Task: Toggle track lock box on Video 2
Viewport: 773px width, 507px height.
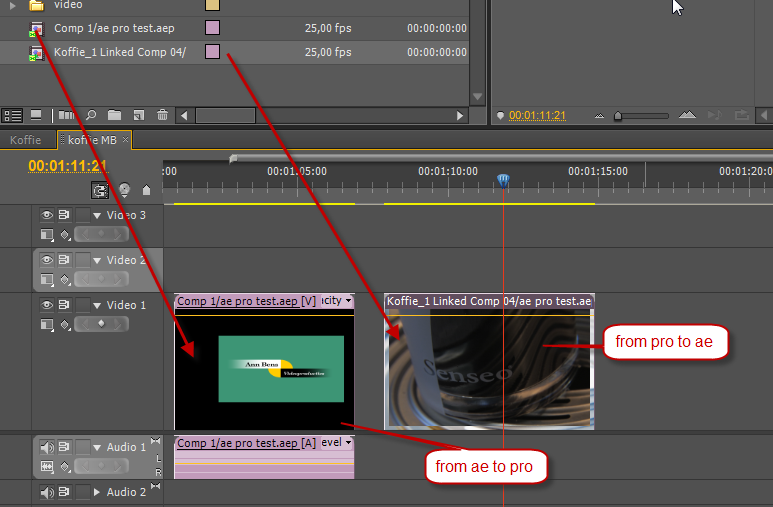Action: pos(82,260)
